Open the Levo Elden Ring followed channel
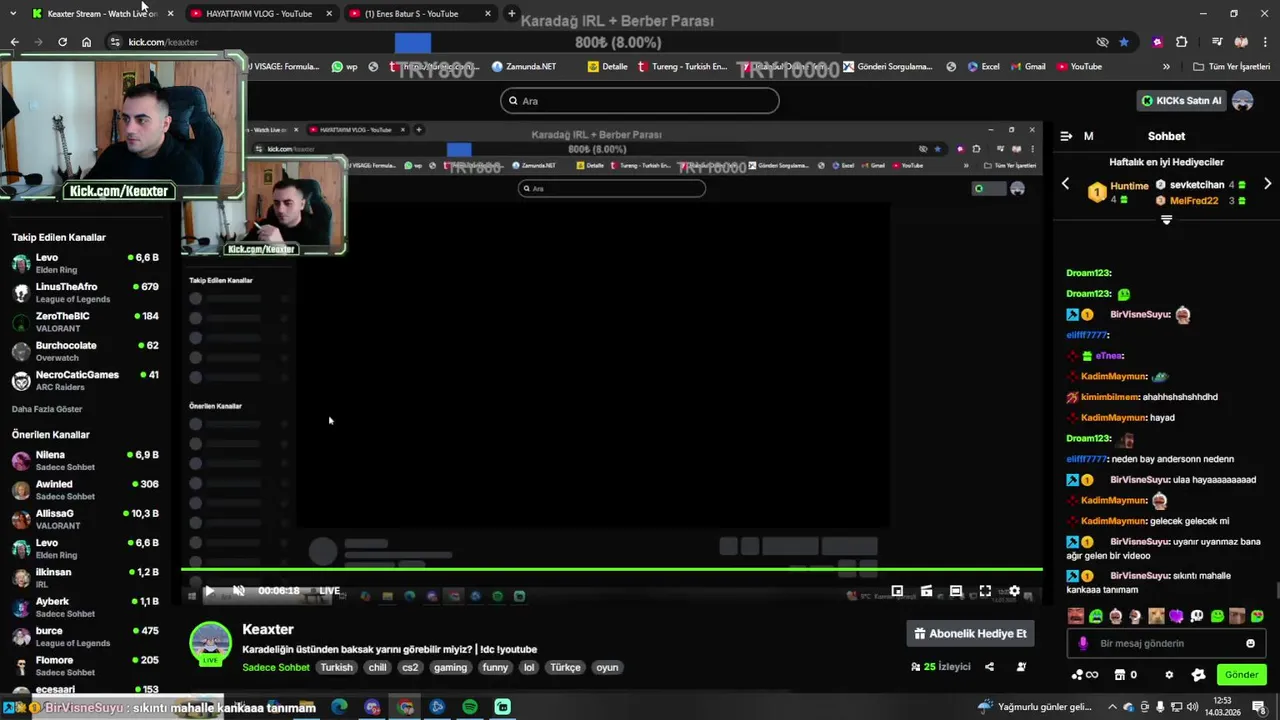The image size is (1280, 720). pyautogui.click(x=86, y=264)
